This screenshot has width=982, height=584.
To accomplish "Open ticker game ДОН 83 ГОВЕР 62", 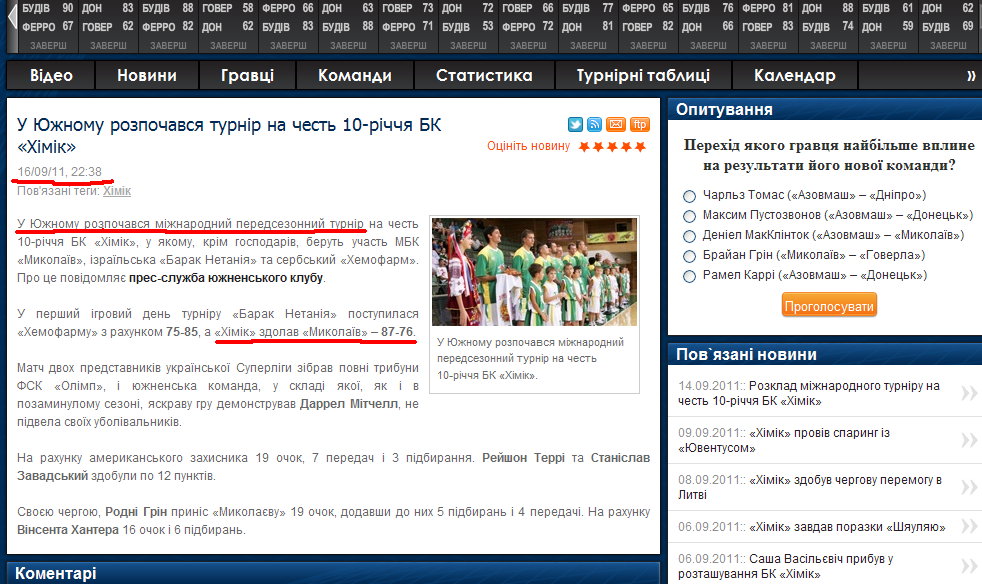I will (x=107, y=26).
